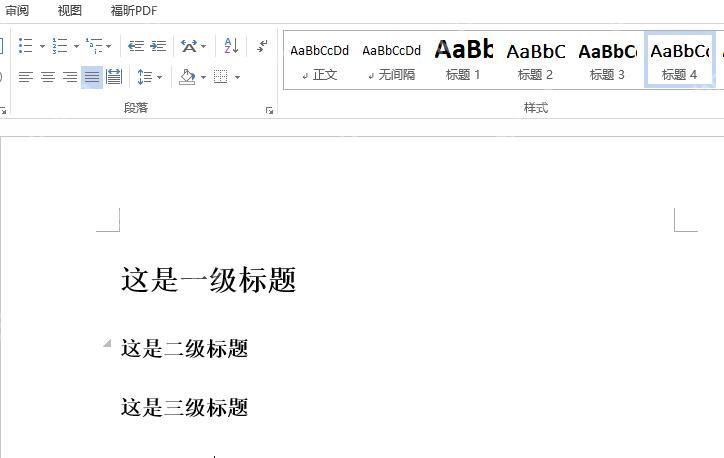This screenshot has height=458, width=724.
Task: Open multilevel list dropdown arrow
Action: [x=109, y=46]
